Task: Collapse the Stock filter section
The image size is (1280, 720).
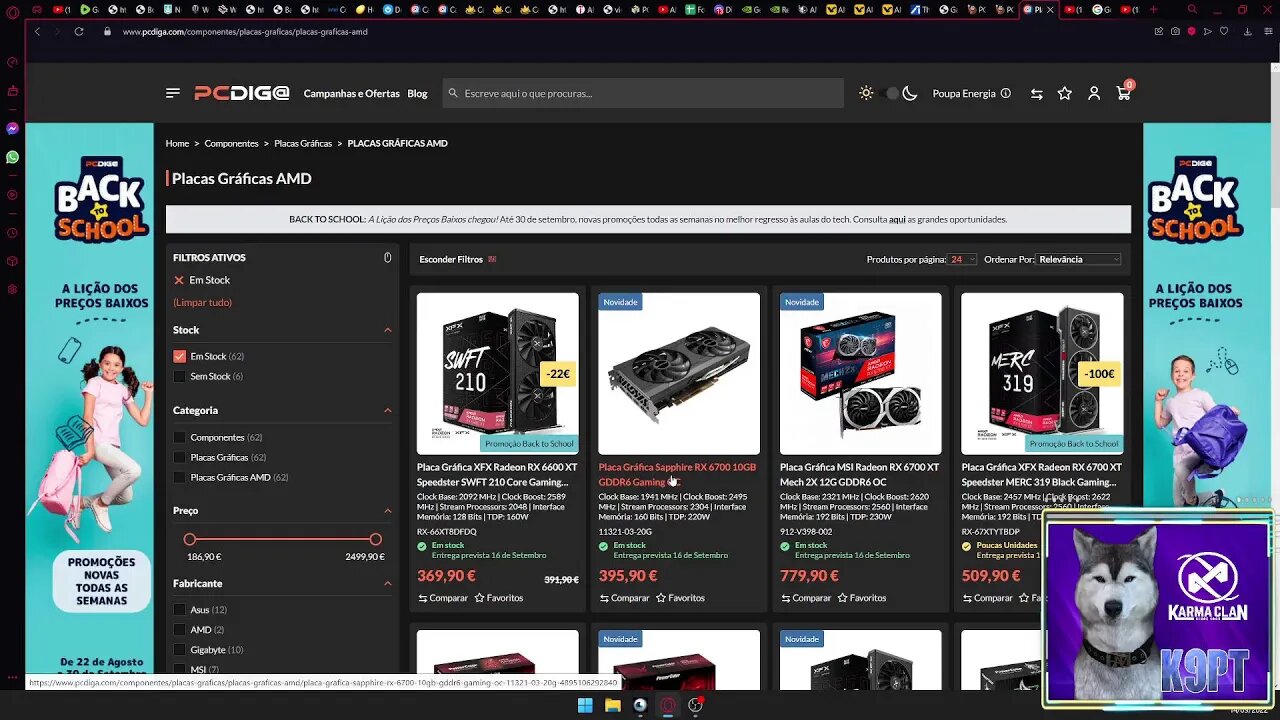Action: coord(388,330)
